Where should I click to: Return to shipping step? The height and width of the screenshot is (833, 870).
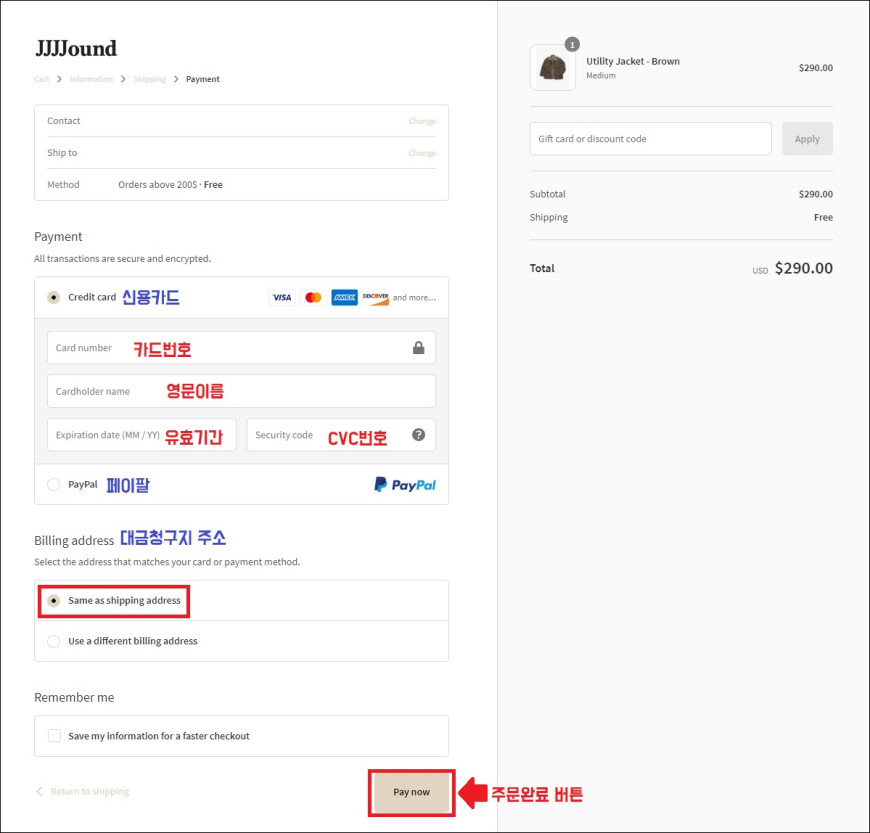pyautogui.click(x=90, y=791)
